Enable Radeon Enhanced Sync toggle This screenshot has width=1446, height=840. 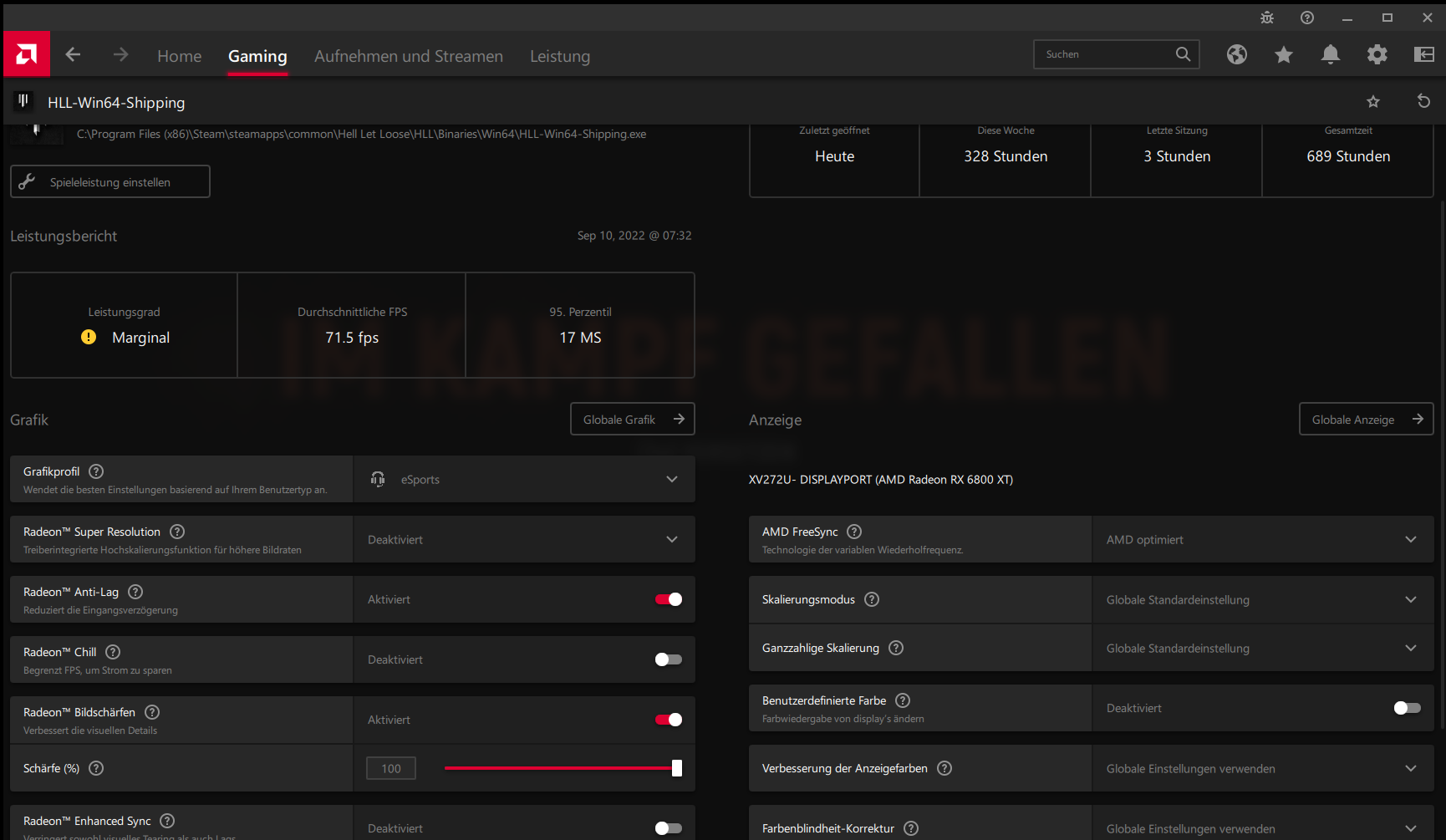click(669, 828)
